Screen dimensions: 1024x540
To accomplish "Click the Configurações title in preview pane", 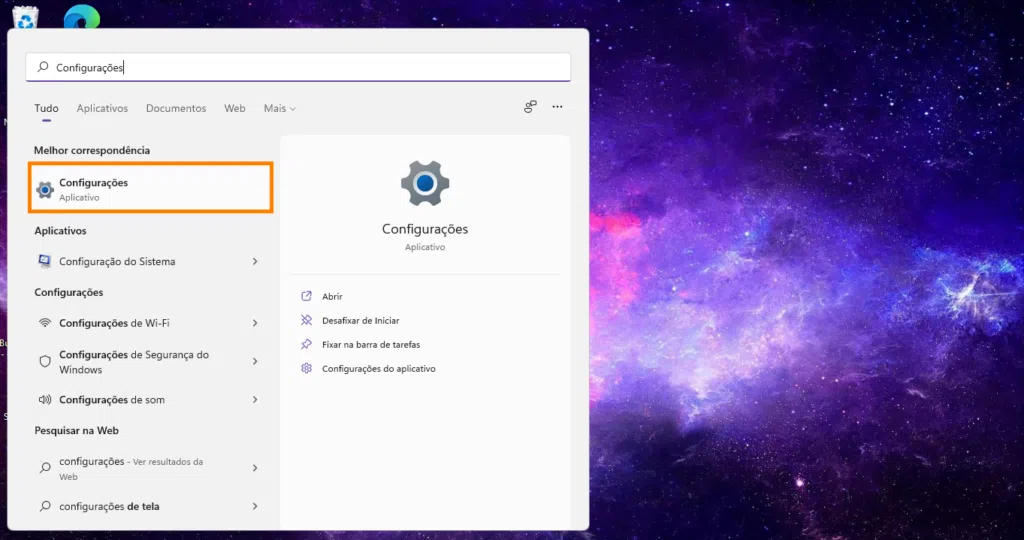I will point(425,229).
